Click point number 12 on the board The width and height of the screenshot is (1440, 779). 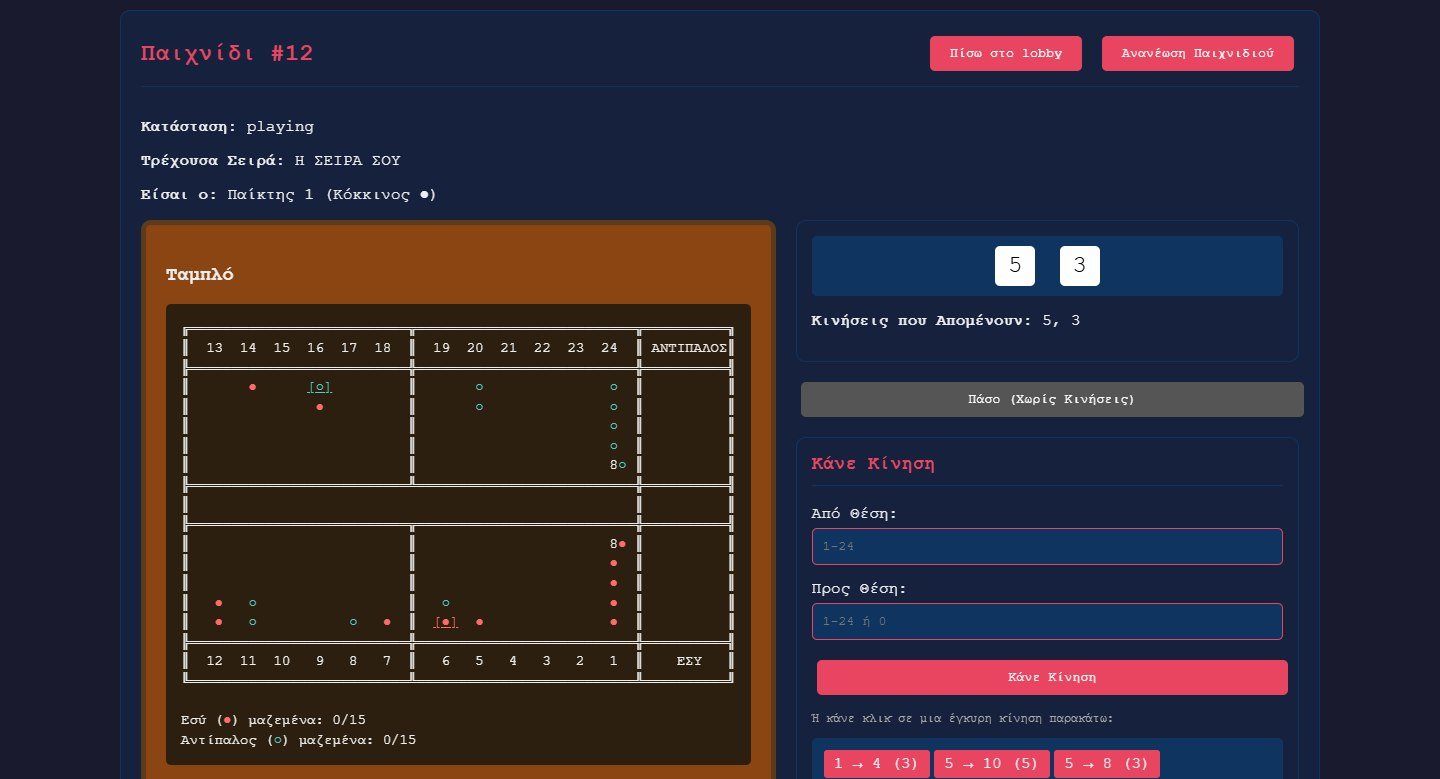coord(215,661)
